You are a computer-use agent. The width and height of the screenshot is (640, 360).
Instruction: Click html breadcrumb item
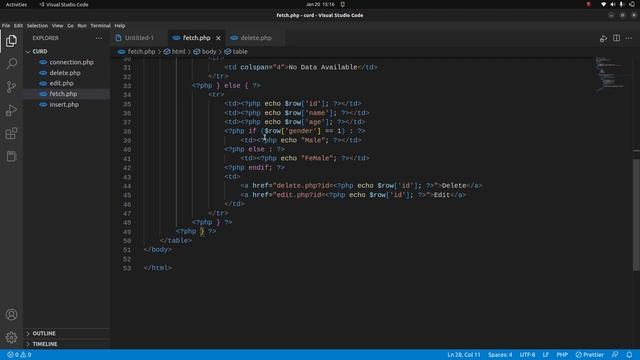point(175,52)
